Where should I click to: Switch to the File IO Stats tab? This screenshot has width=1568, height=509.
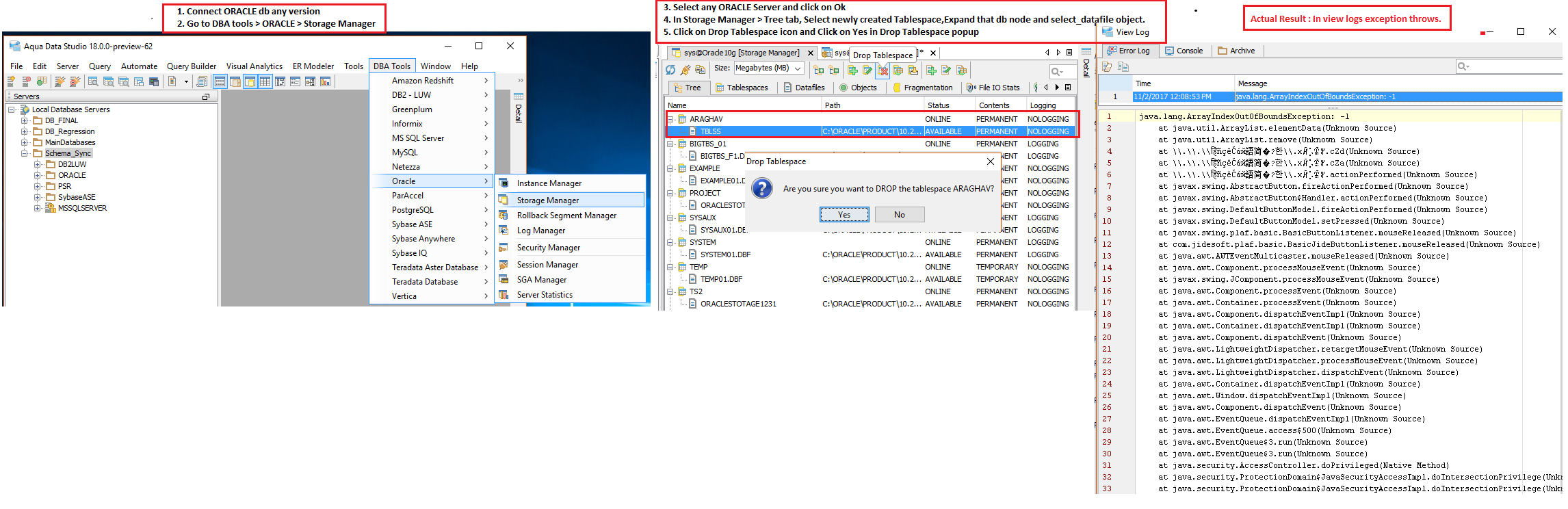[x=993, y=88]
